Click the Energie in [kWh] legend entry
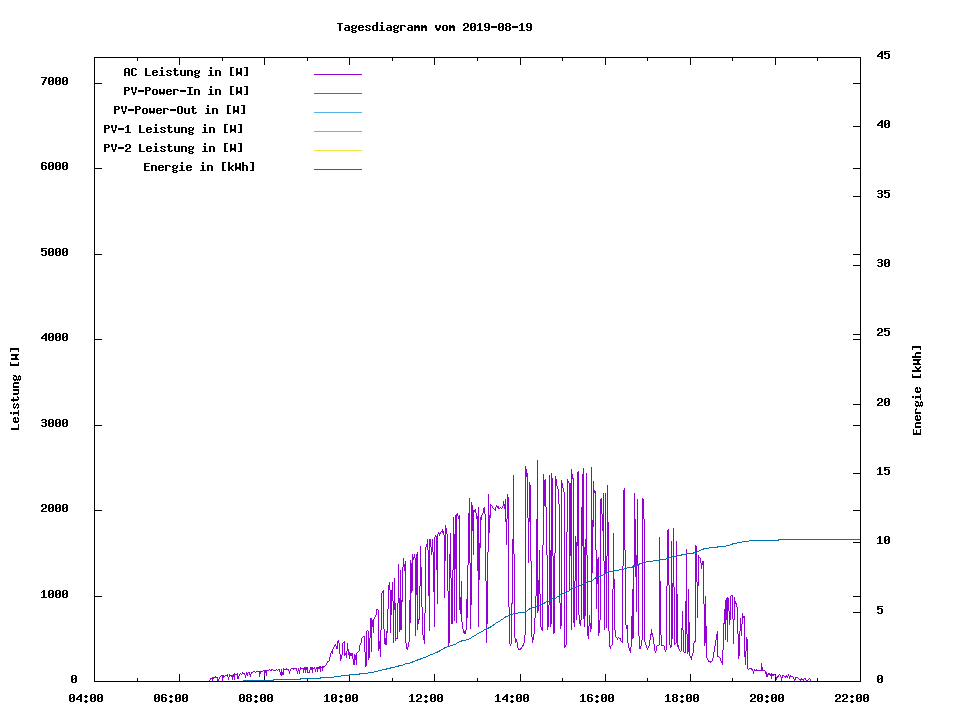 [x=199, y=167]
